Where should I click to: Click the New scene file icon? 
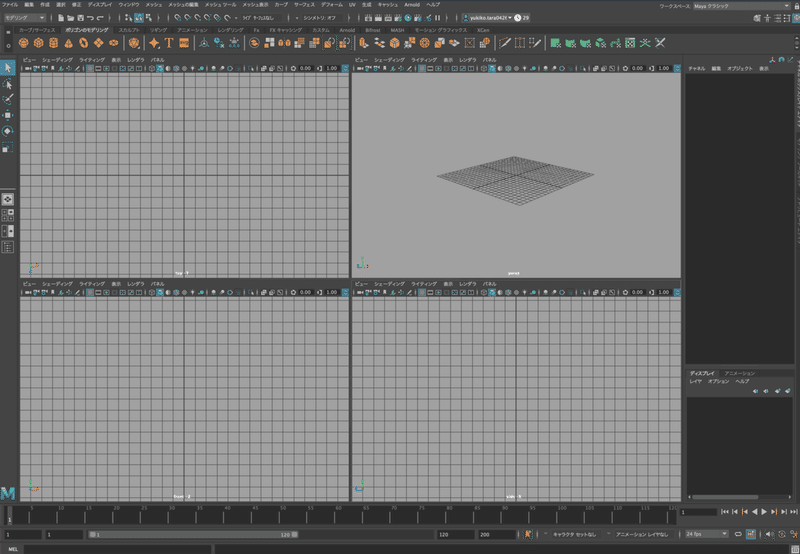click(61, 18)
